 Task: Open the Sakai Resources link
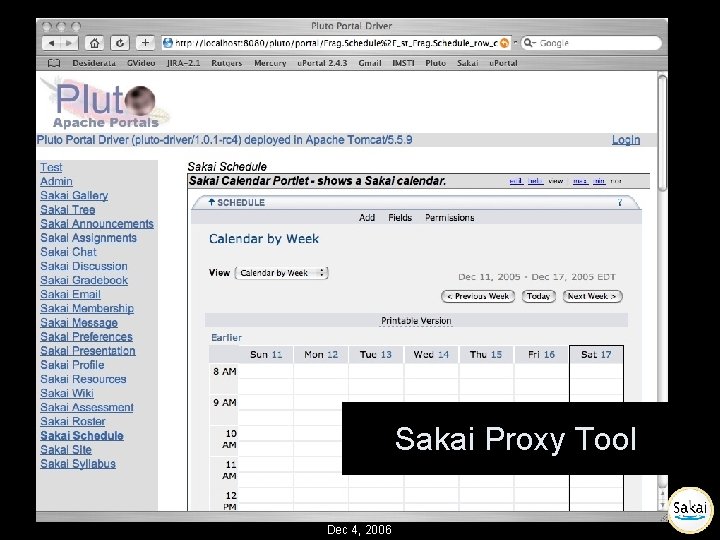tap(83, 379)
